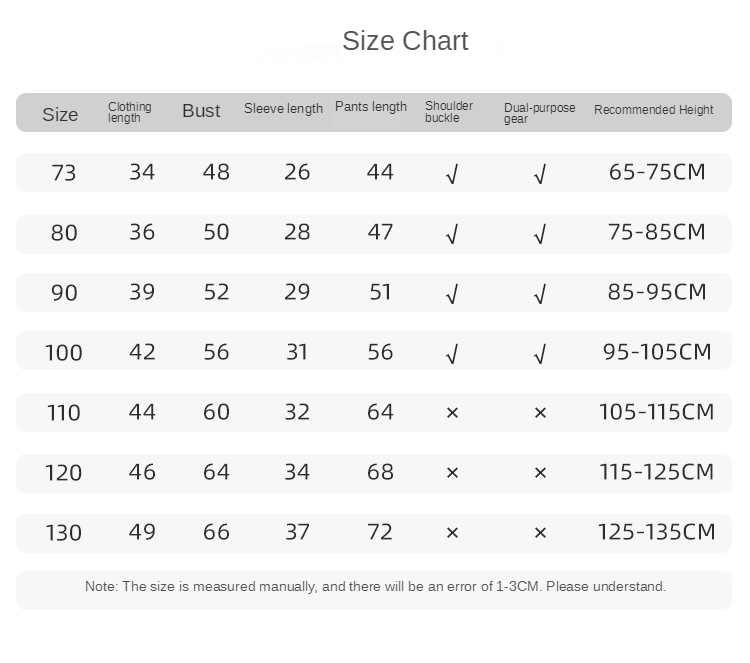Click the Dual-purpose gear X mark for size 110
Image resolution: width=750 pixels, height=663 pixels.
540,412
